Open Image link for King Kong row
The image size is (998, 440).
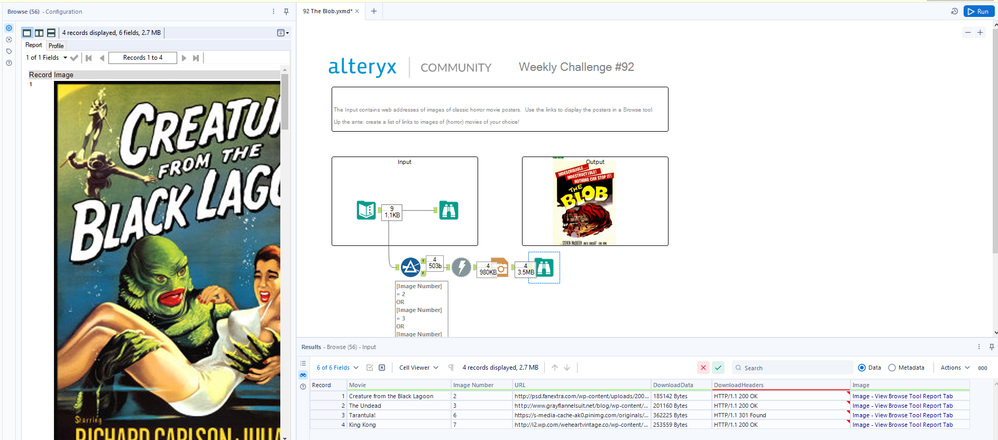[903, 425]
